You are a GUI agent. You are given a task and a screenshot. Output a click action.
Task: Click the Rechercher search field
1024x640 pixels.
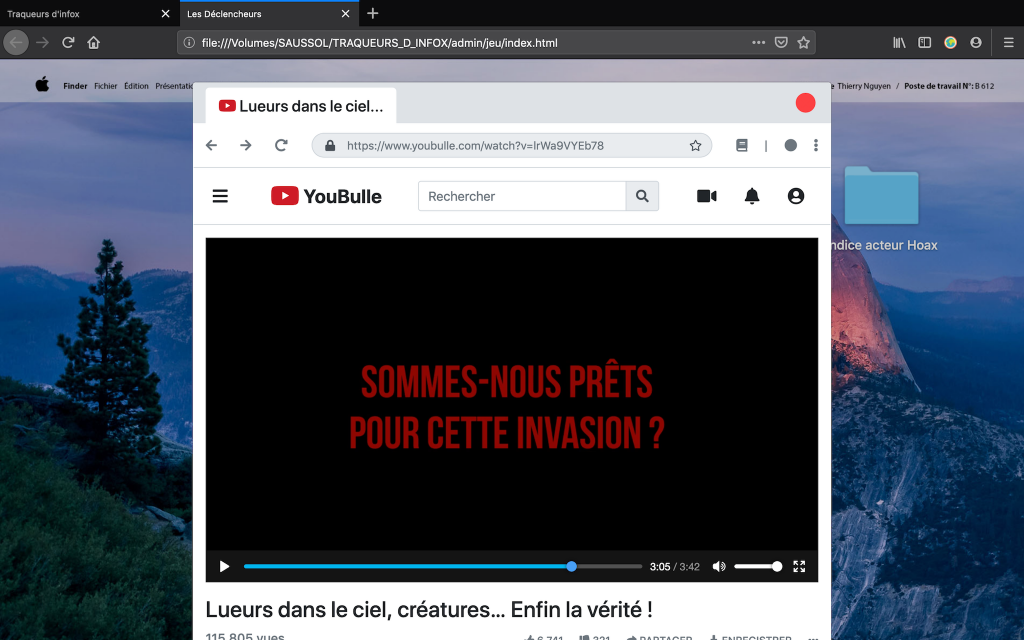[x=522, y=196]
